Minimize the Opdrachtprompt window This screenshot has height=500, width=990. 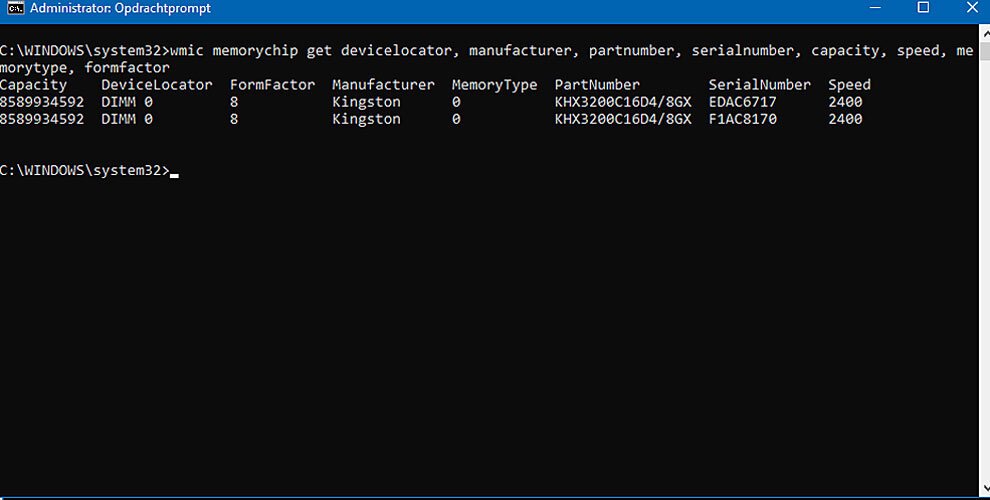click(x=875, y=8)
